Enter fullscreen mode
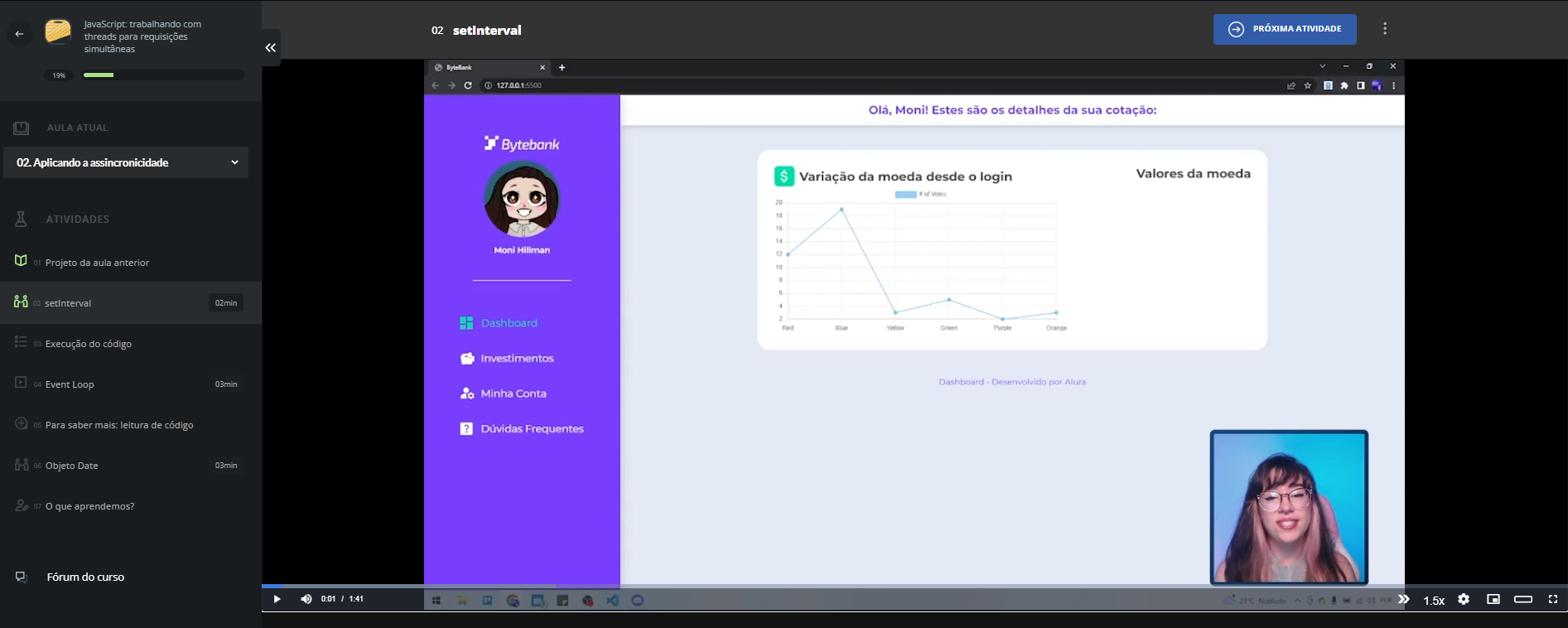Screen dimensions: 1568x628 (x=1552, y=599)
